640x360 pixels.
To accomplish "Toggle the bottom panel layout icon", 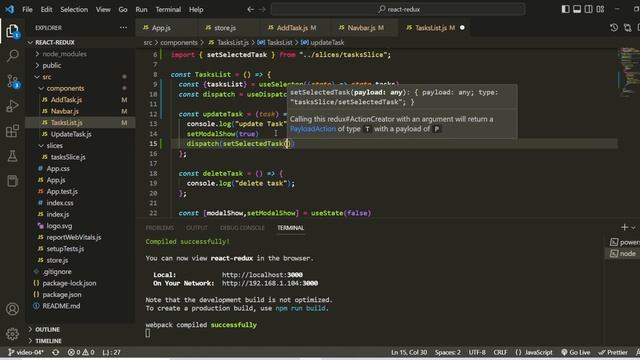I will (x=577, y=9).
